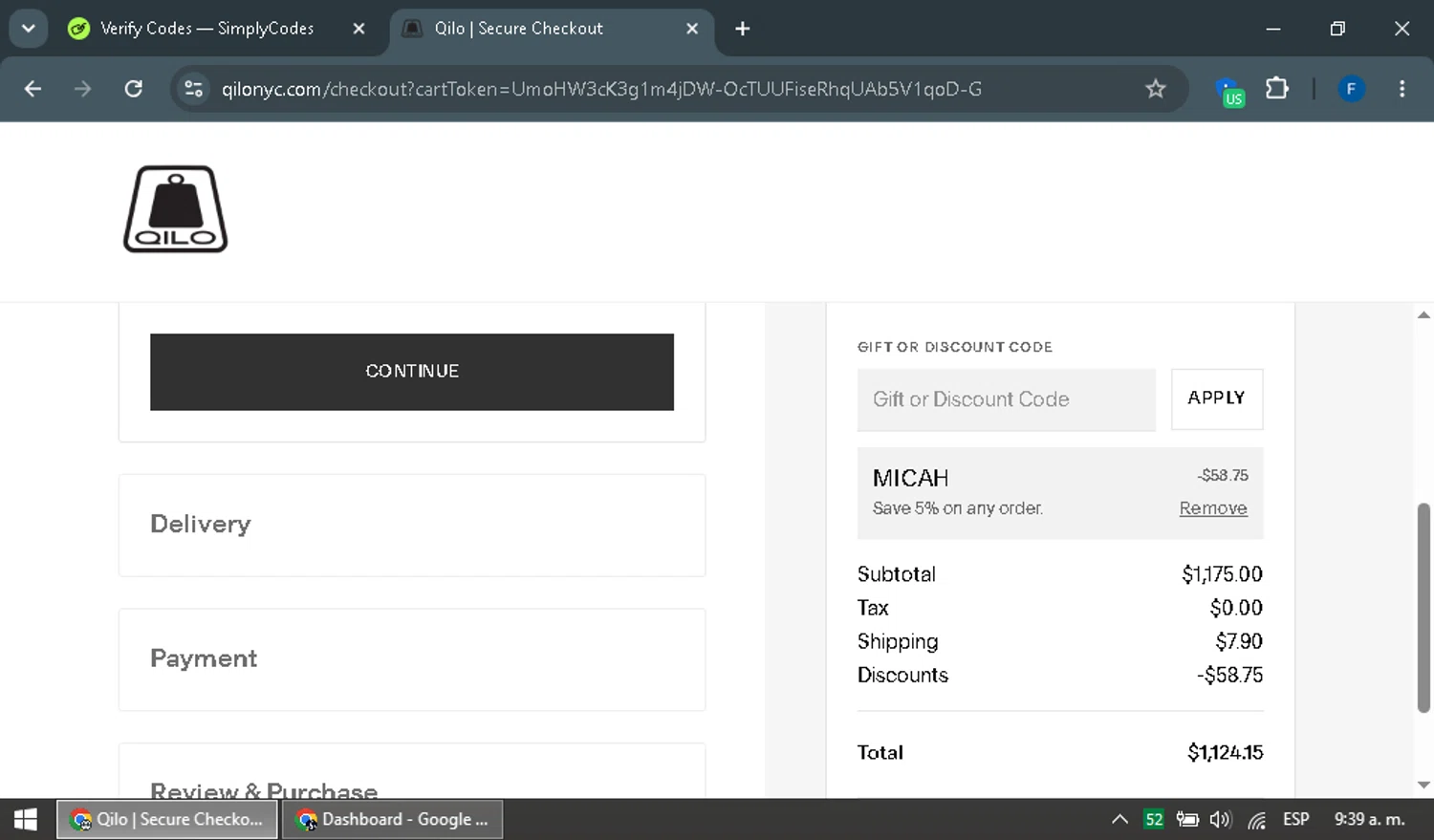The height and width of the screenshot is (840, 1434).
Task: Close the Verify Codes — SimplyCodes tab
Action: 358,29
